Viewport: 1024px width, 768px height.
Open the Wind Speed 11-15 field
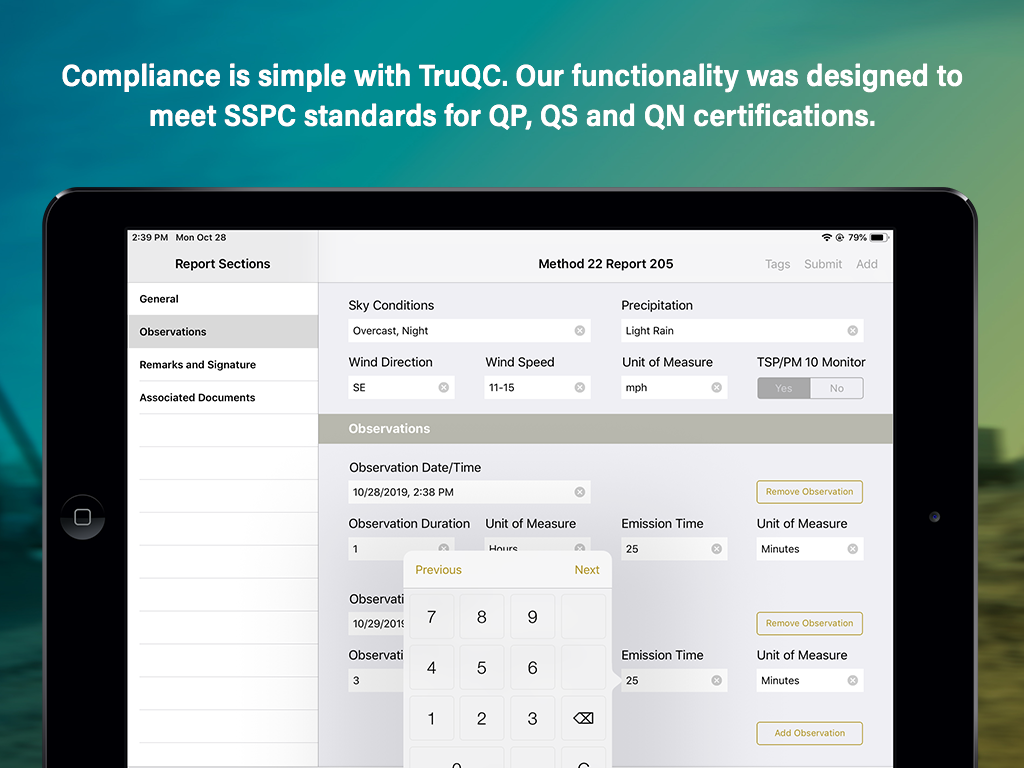537,387
